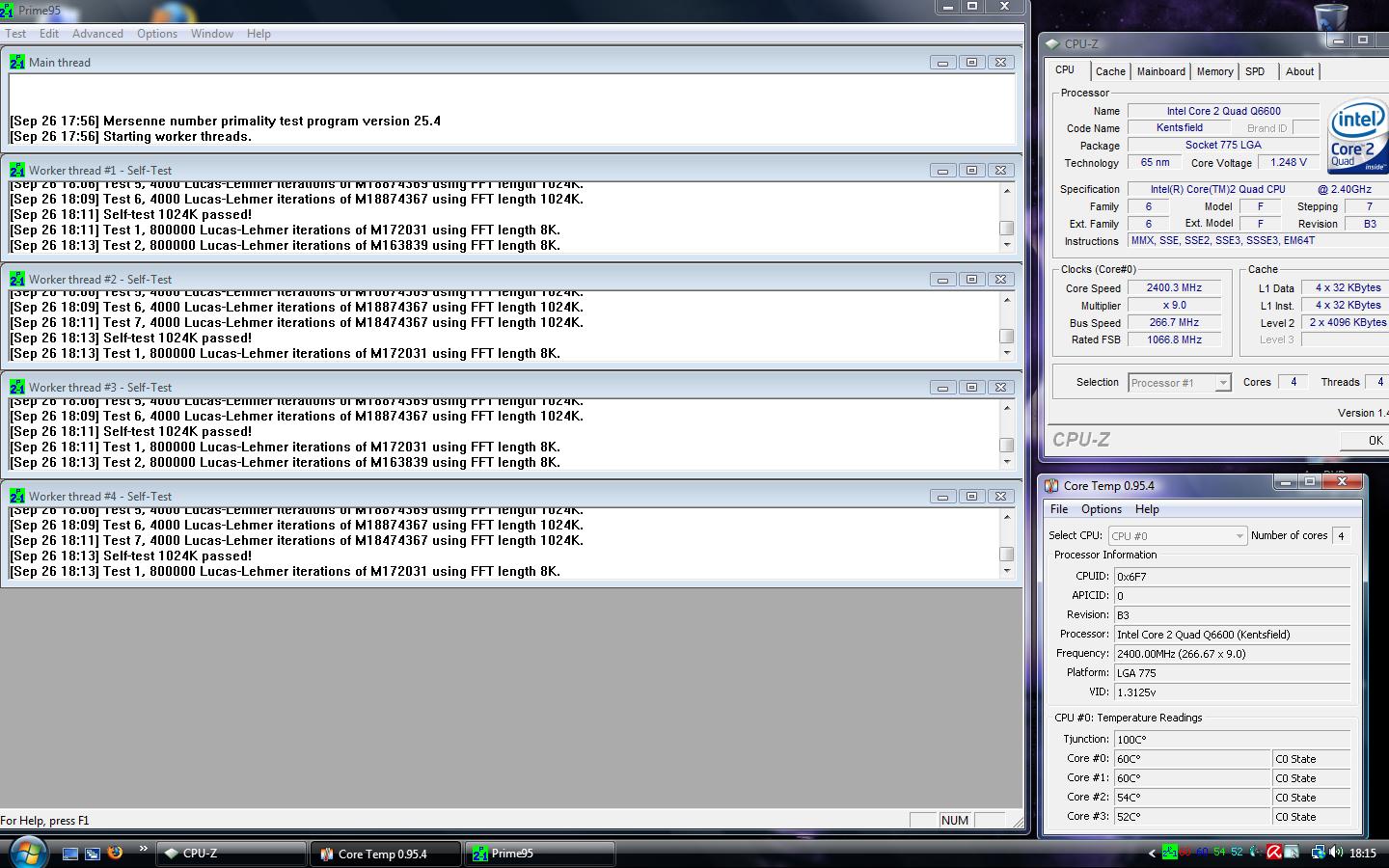Viewport: 1389px width, 868px height.
Task: Click the Worker thread #2 scrollbar thumb
Action: tap(1006, 337)
